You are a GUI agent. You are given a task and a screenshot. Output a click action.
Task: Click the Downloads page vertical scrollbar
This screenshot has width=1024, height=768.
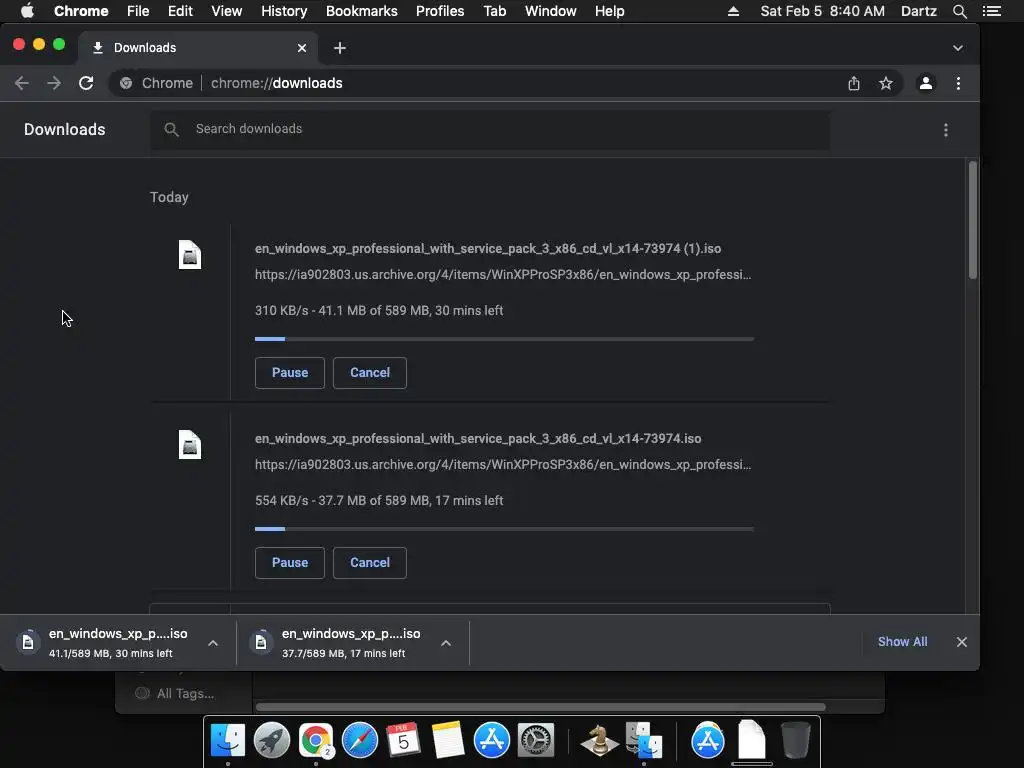[x=973, y=220]
